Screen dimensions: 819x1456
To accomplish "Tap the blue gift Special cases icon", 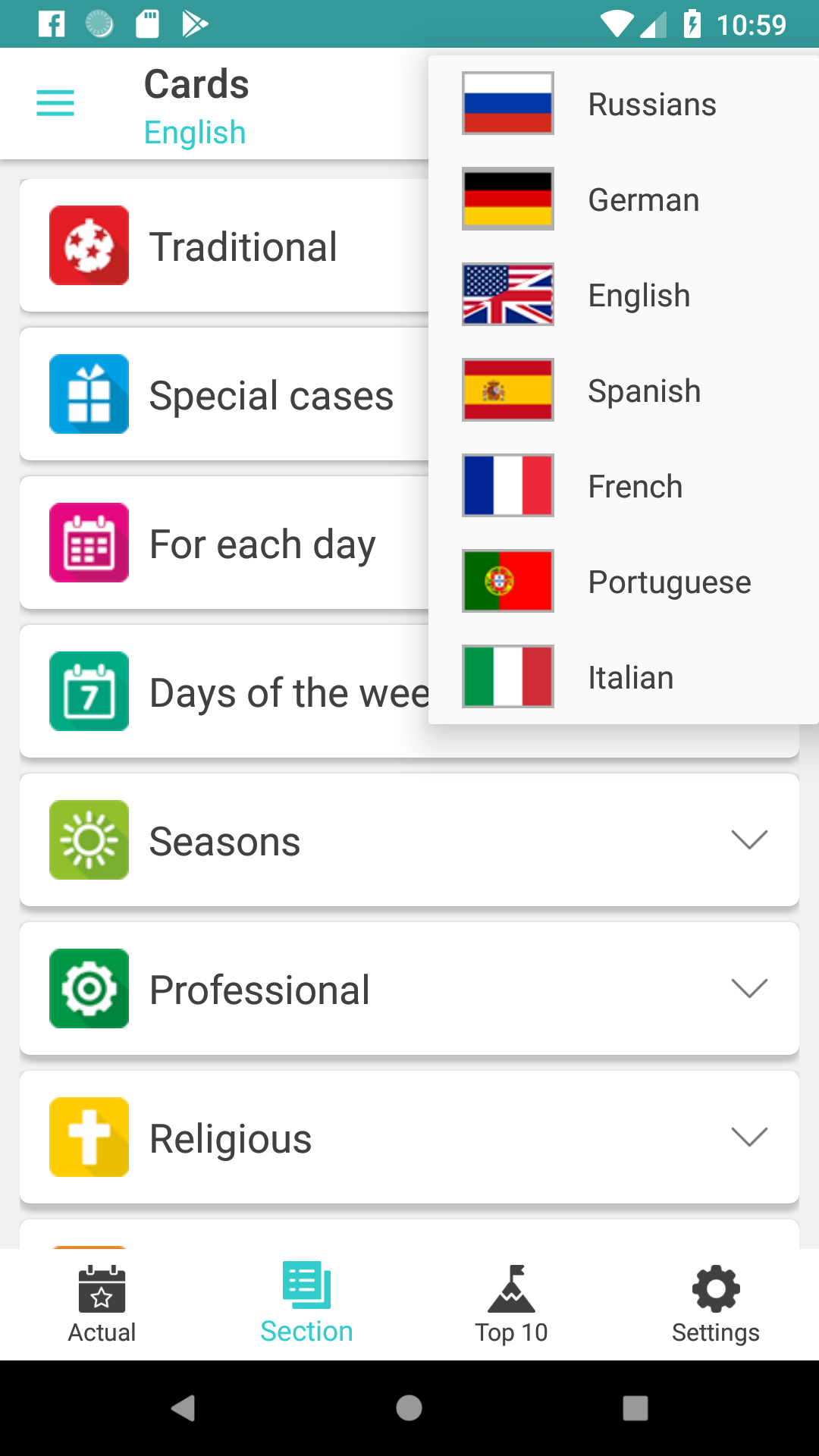I will coord(89,394).
